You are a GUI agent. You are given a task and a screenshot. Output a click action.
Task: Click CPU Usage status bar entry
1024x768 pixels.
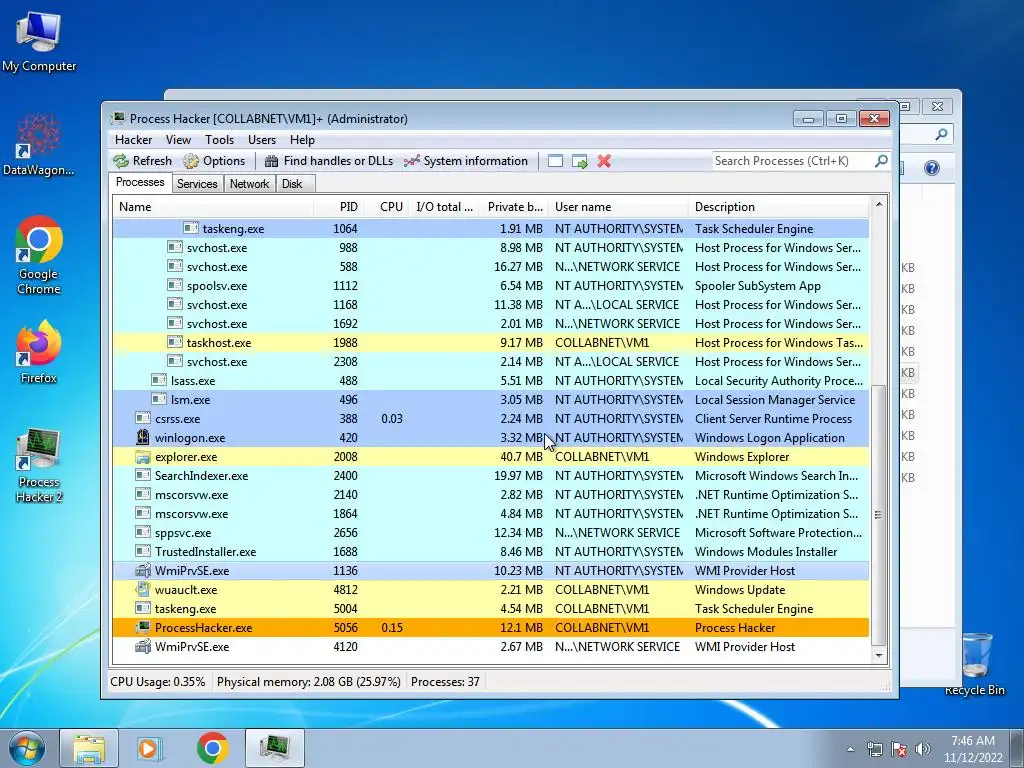coord(157,682)
